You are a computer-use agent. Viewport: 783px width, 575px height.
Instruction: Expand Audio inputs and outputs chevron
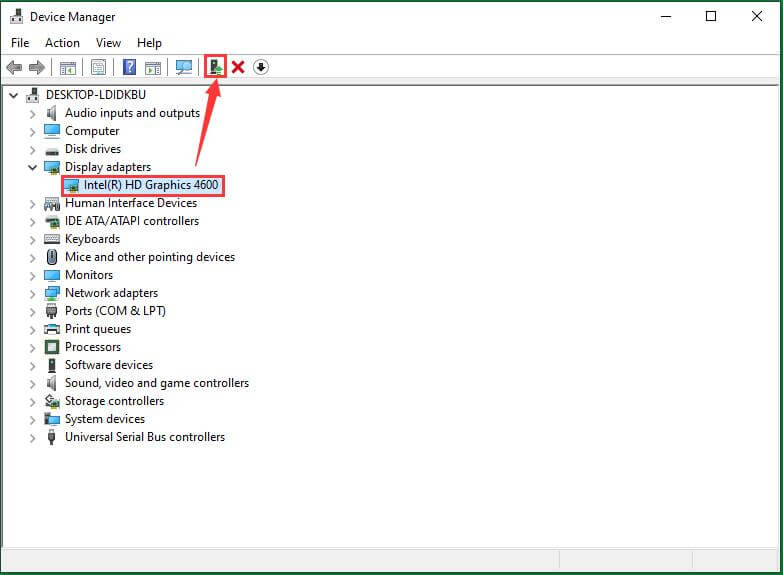[32, 114]
